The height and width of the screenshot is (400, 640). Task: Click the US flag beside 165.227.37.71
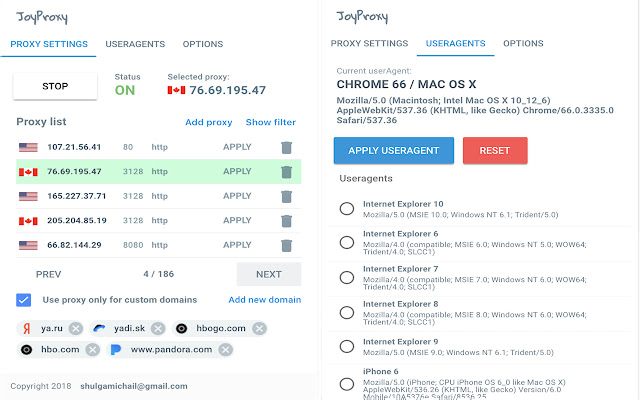(28, 196)
